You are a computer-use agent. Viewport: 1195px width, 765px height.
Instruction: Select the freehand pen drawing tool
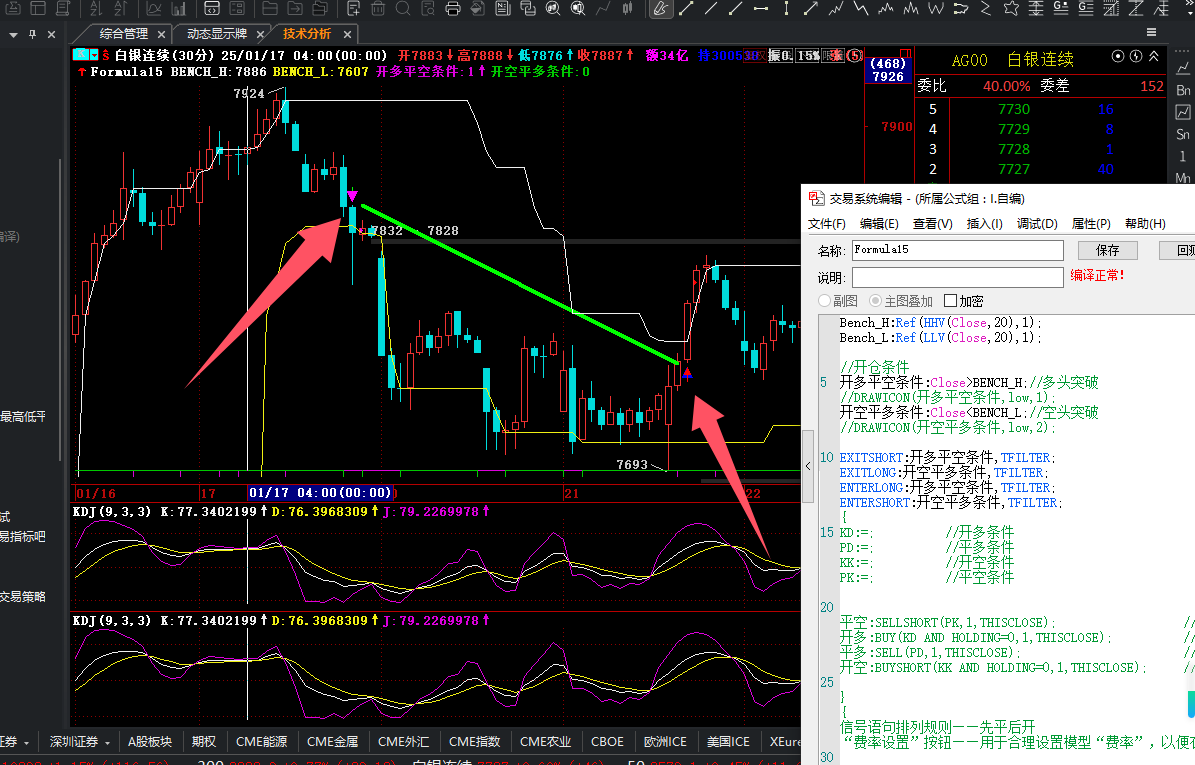click(x=661, y=9)
